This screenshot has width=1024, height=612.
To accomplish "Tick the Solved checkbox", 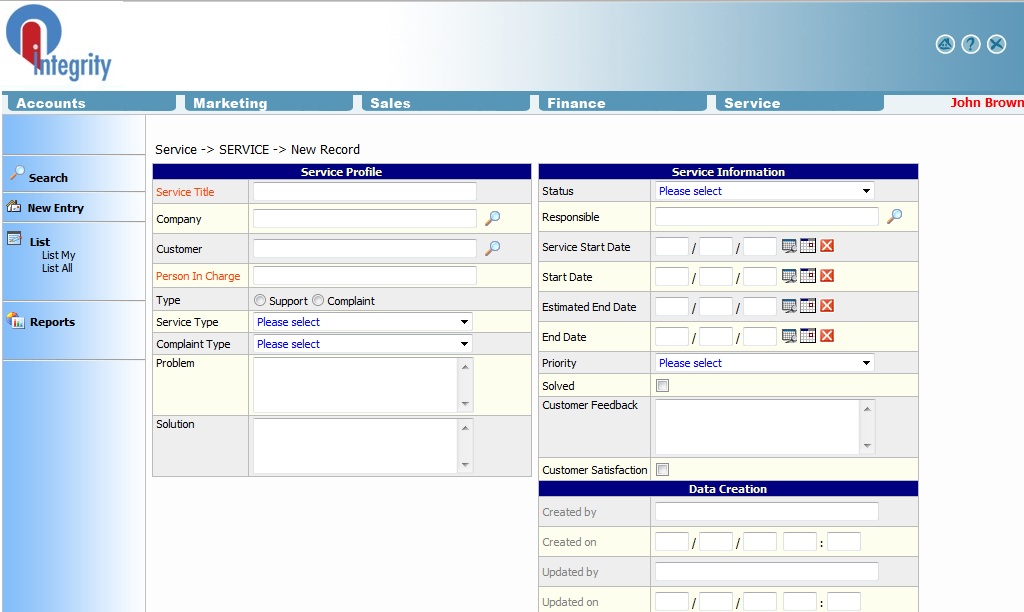I will [x=662, y=386].
